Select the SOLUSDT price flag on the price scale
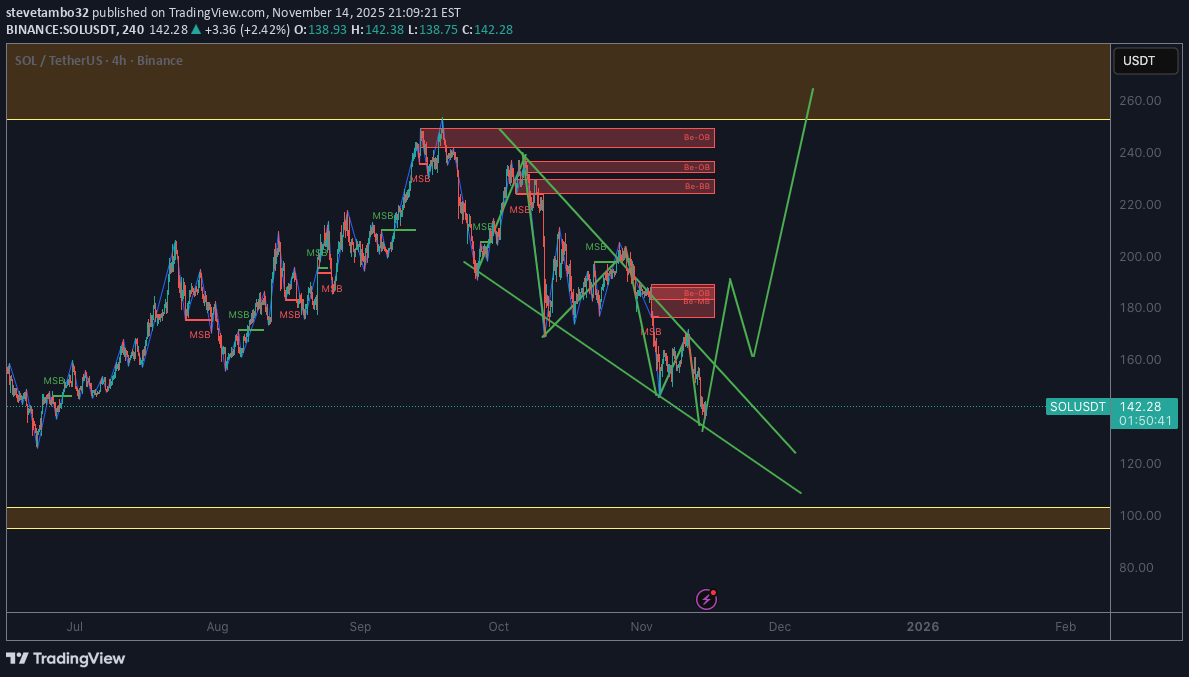The image size is (1189, 677). click(1077, 406)
